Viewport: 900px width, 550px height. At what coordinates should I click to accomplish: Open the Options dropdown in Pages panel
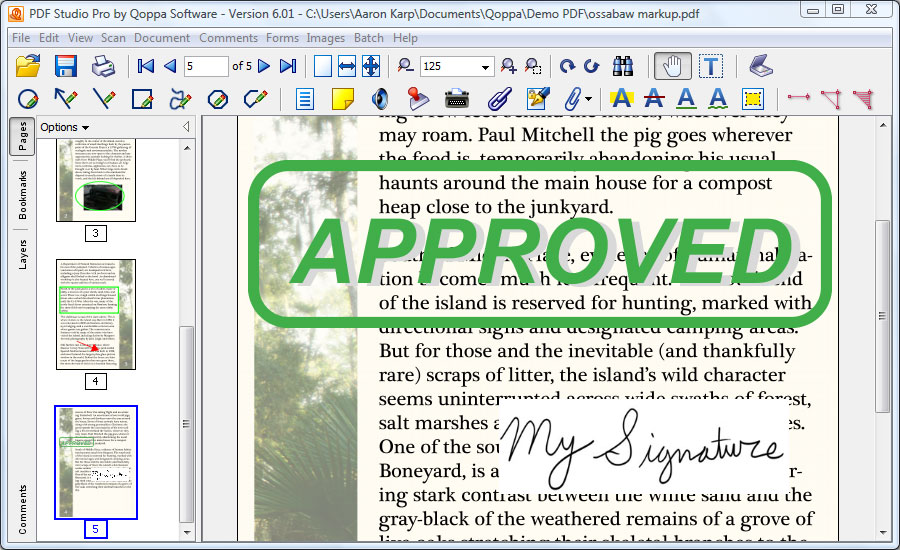tap(64, 127)
